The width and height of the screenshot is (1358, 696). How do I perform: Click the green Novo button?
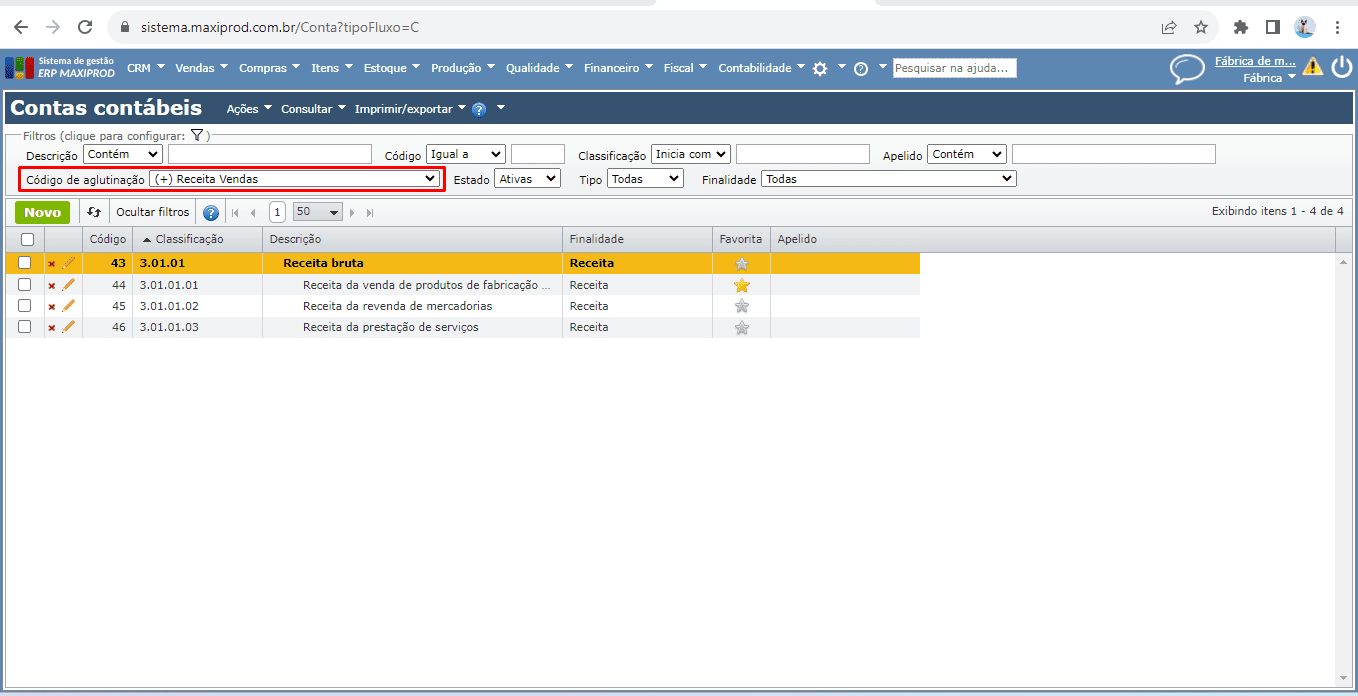click(x=42, y=212)
